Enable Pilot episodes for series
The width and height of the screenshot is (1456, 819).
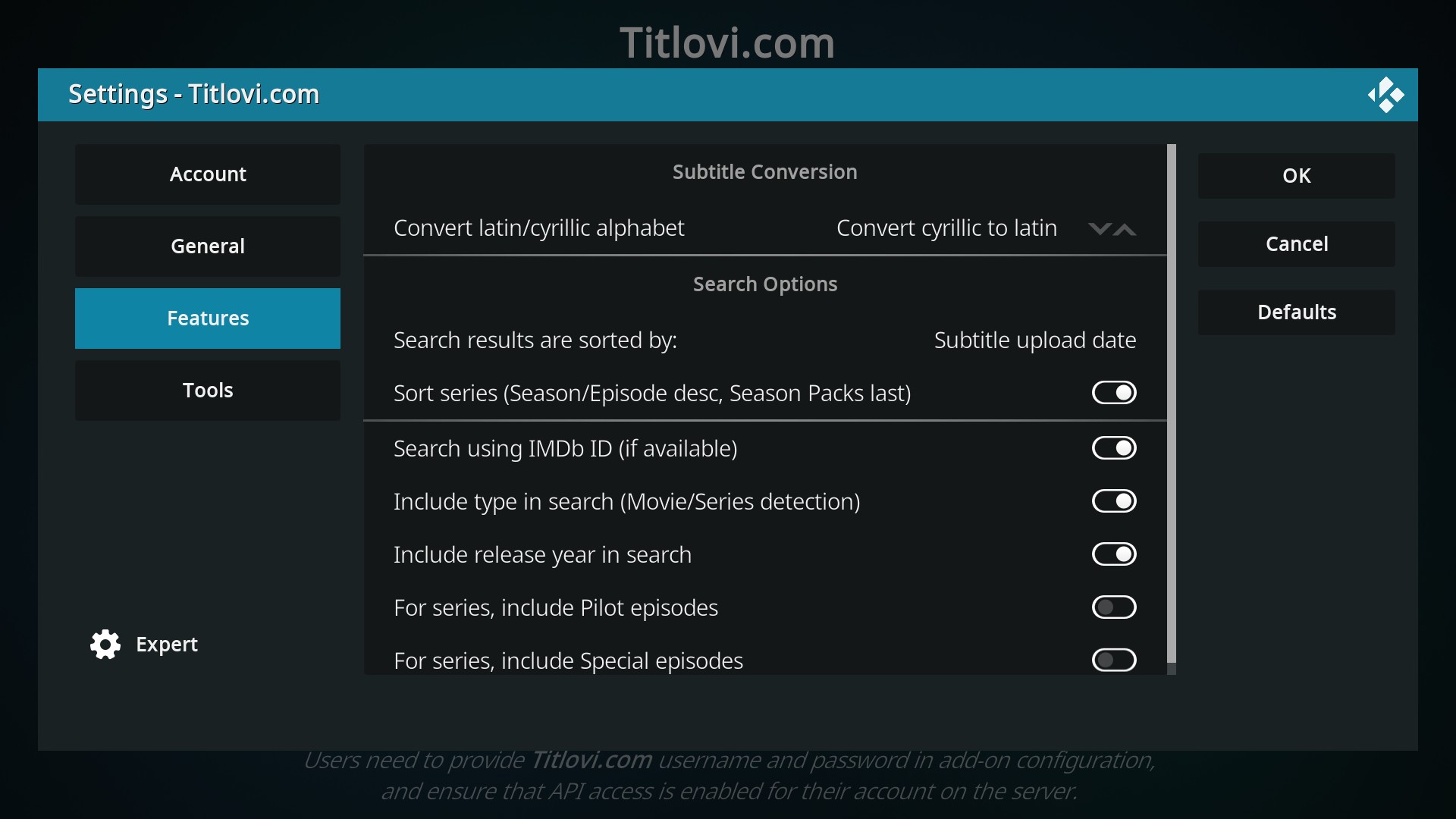click(1113, 607)
